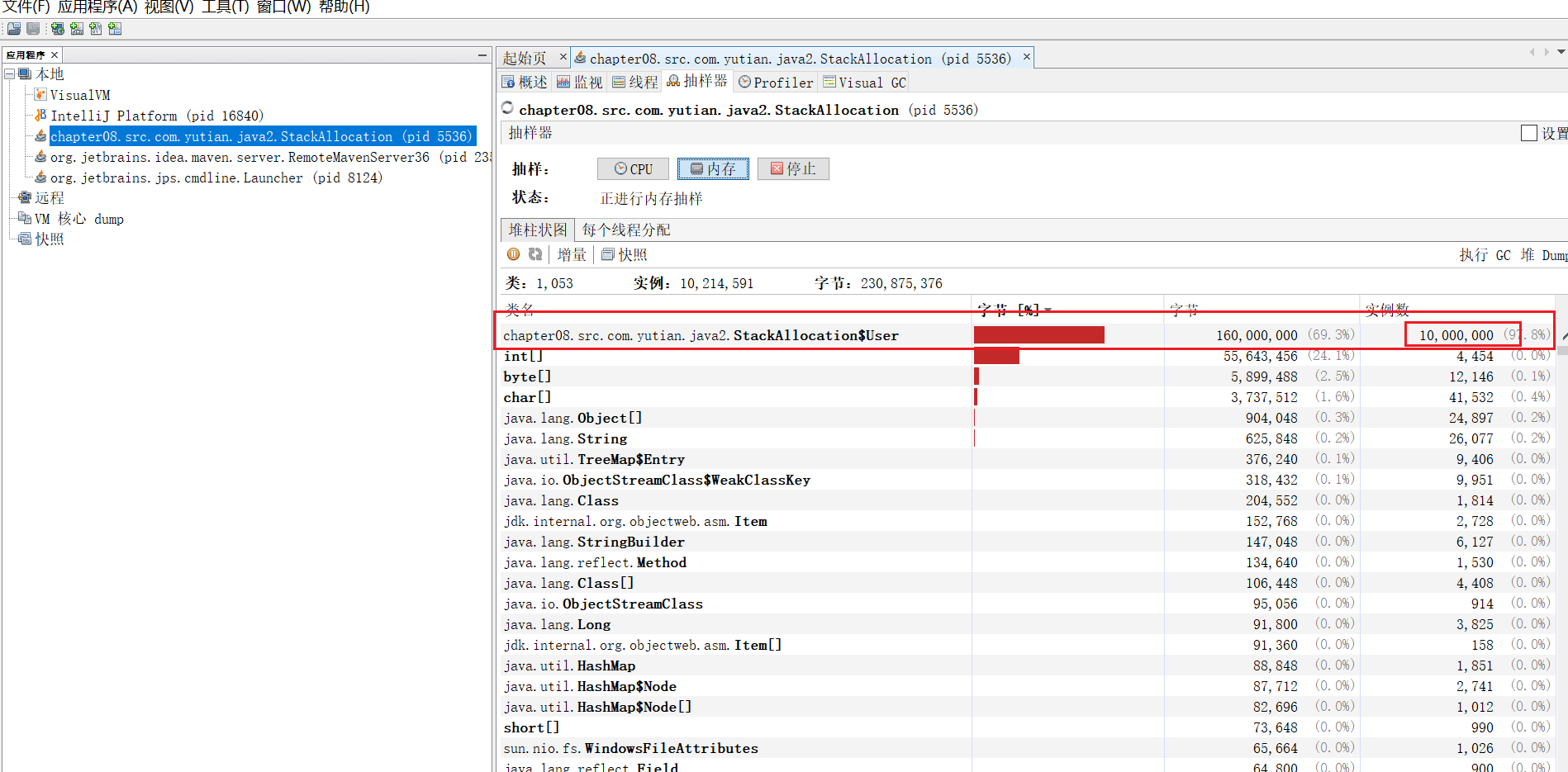Collapse the 本地 local tree node
The height and width of the screenshot is (772, 1568).
(x=9, y=74)
